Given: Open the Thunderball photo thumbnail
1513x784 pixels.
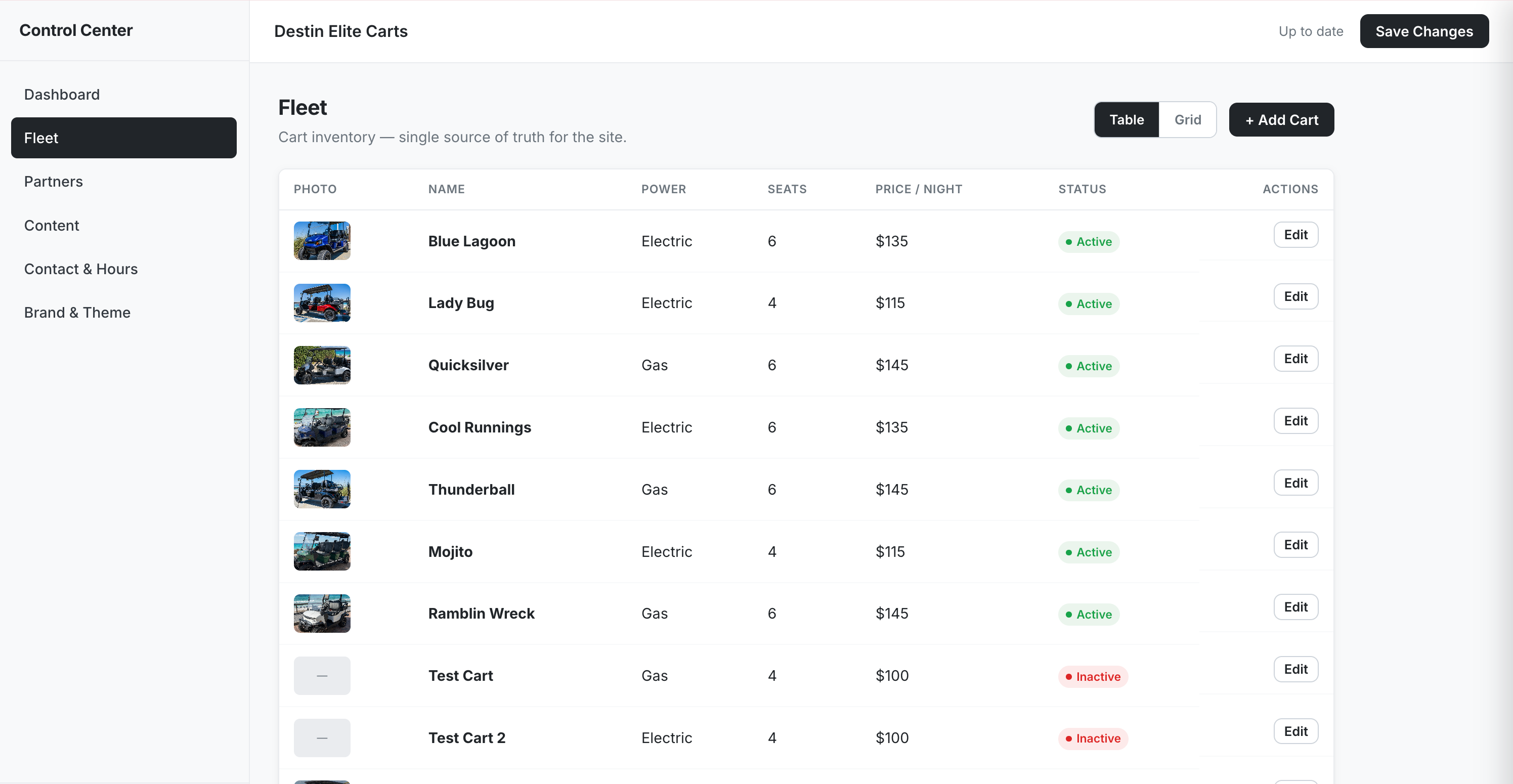Looking at the screenshot, I should tap(322, 489).
